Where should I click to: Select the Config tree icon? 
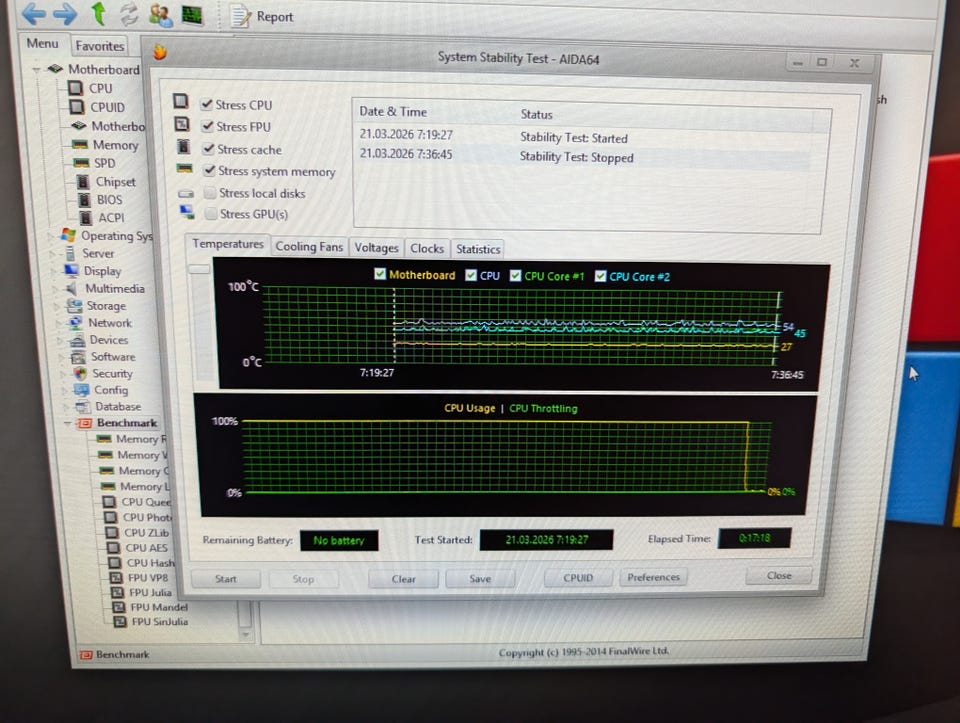(81, 390)
